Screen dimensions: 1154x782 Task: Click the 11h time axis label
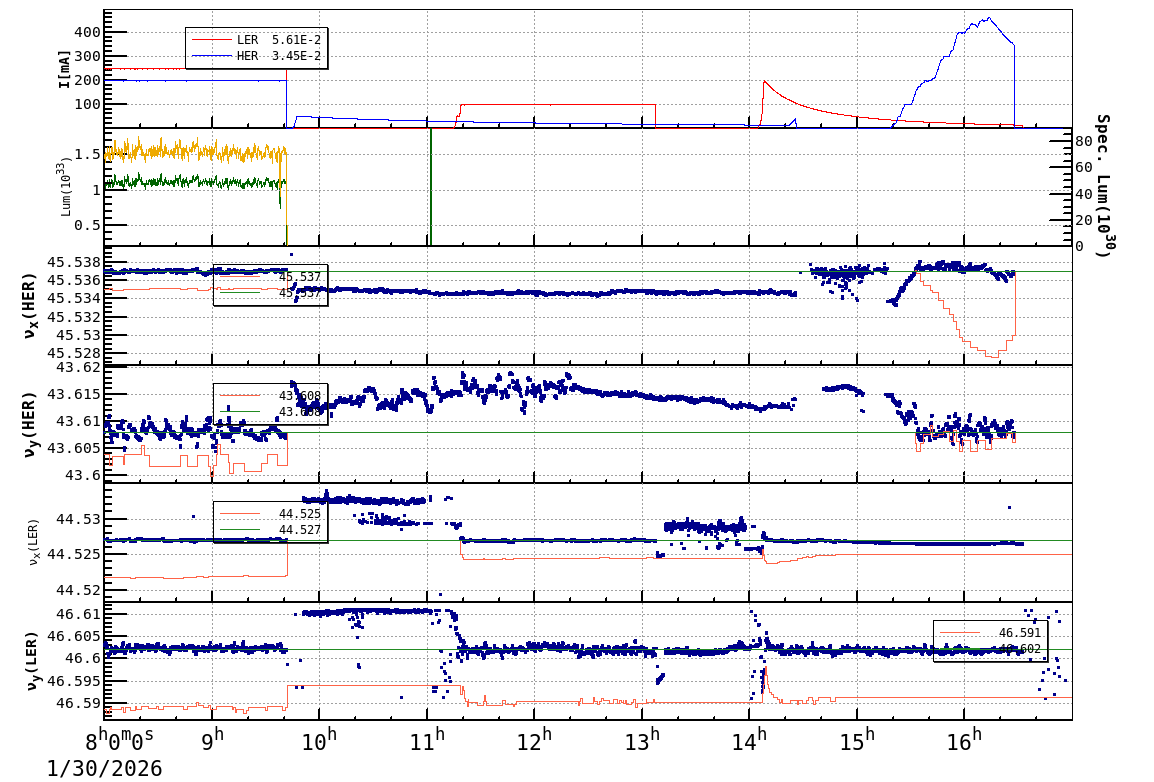[x=428, y=739]
